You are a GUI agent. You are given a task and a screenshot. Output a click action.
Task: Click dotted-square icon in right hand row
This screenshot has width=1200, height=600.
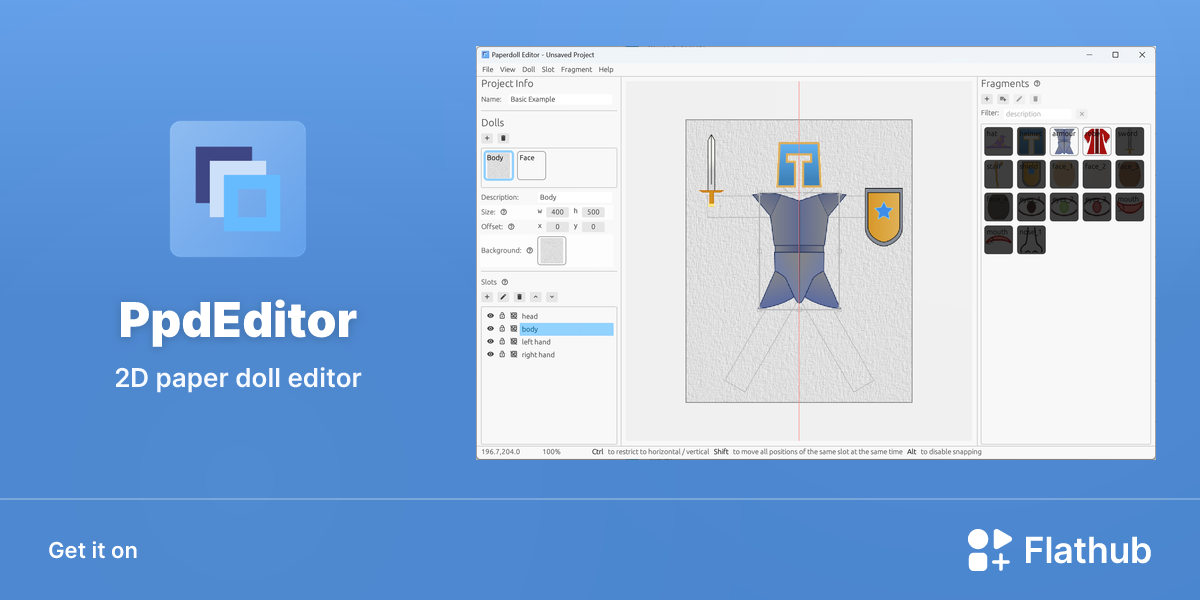click(x=513, y=355)
